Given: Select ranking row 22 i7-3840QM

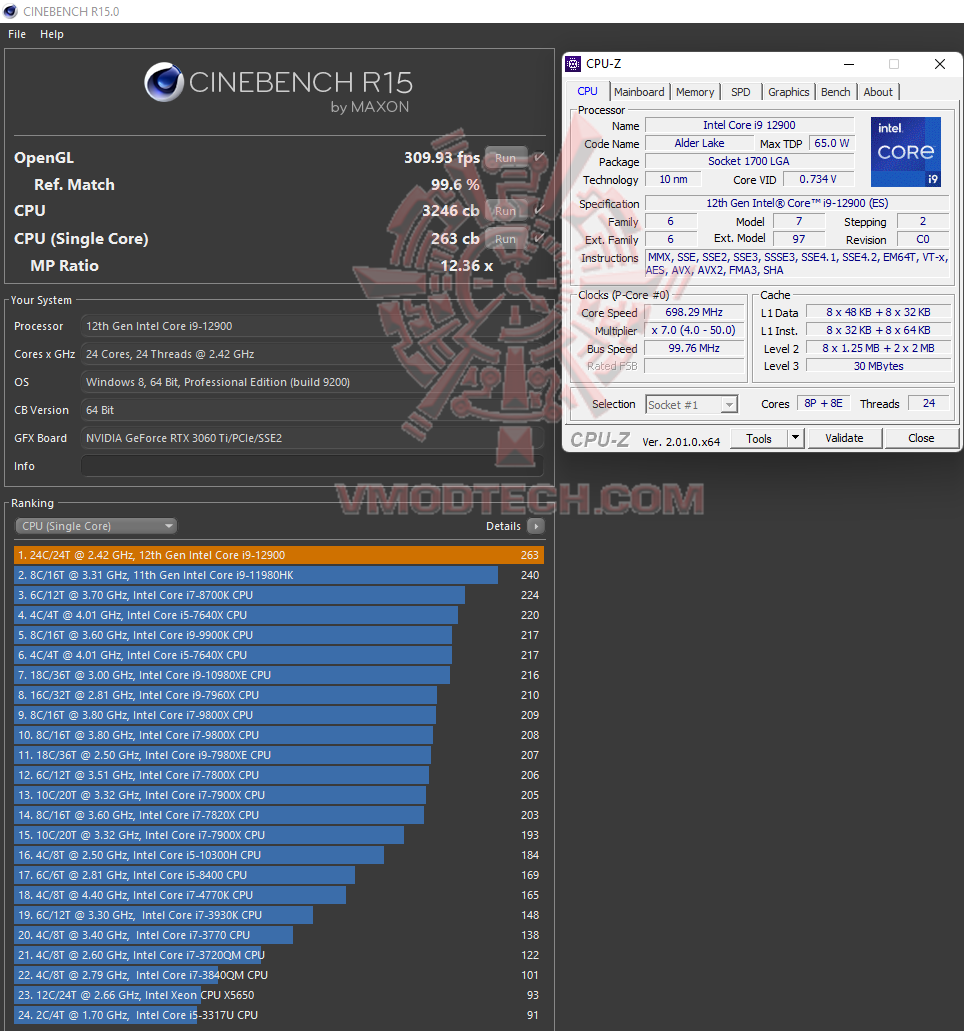Looking at the screenshot, I should click(279, 975).
